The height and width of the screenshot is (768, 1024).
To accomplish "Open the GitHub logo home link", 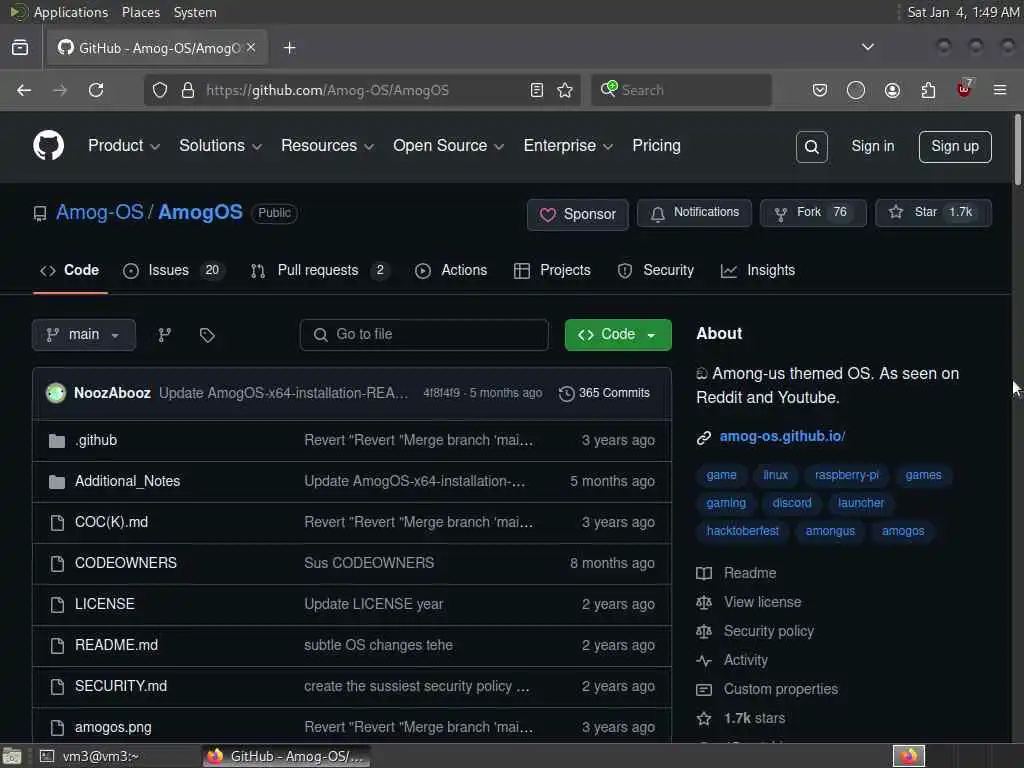I will 48,146.
